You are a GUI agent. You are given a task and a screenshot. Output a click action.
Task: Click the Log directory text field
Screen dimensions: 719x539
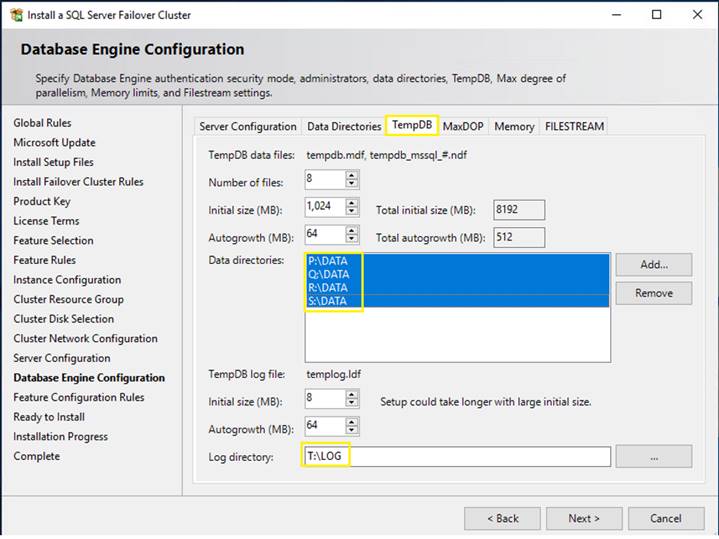click(457, 456)
